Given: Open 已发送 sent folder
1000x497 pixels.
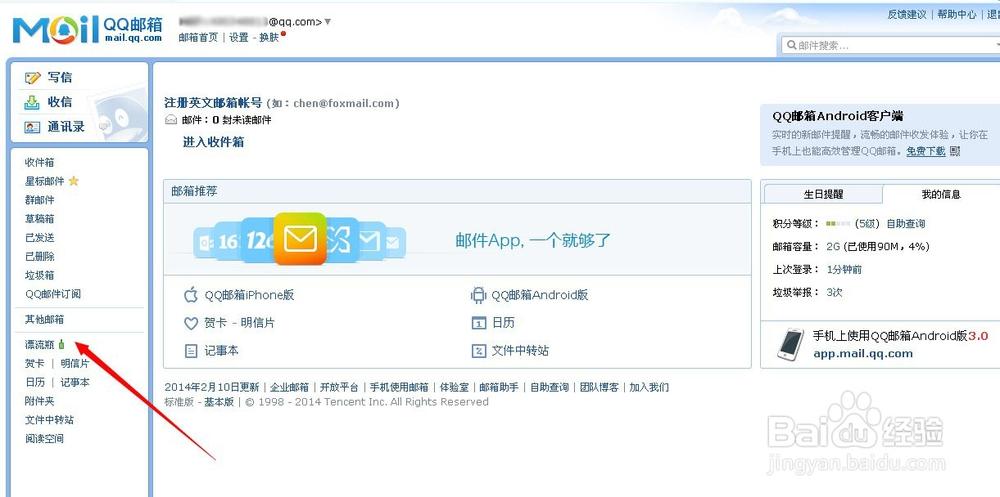Looking at the screenshot, I should pos(40,238).
